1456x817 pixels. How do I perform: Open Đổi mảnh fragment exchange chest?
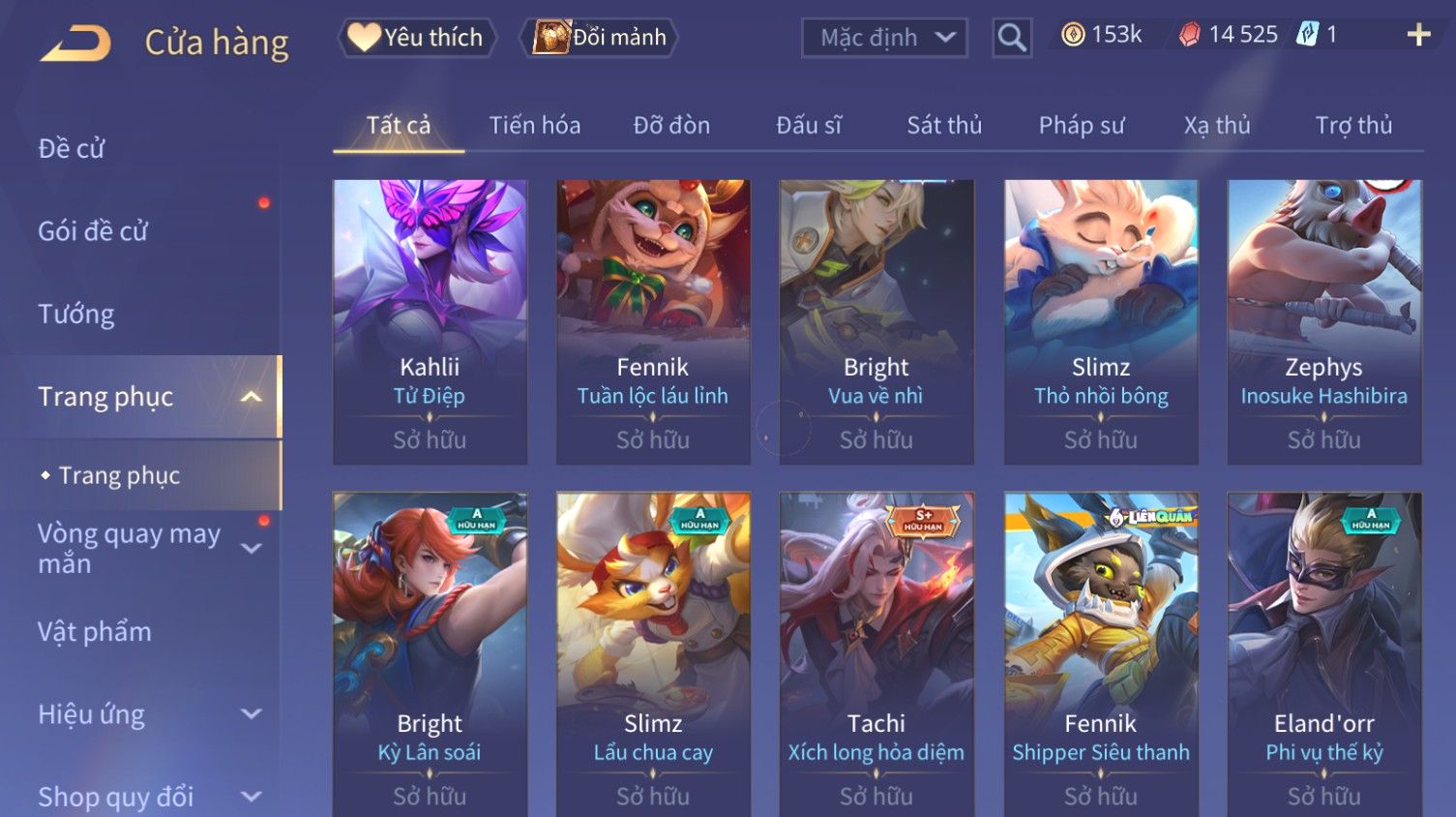tap(599, 38)
